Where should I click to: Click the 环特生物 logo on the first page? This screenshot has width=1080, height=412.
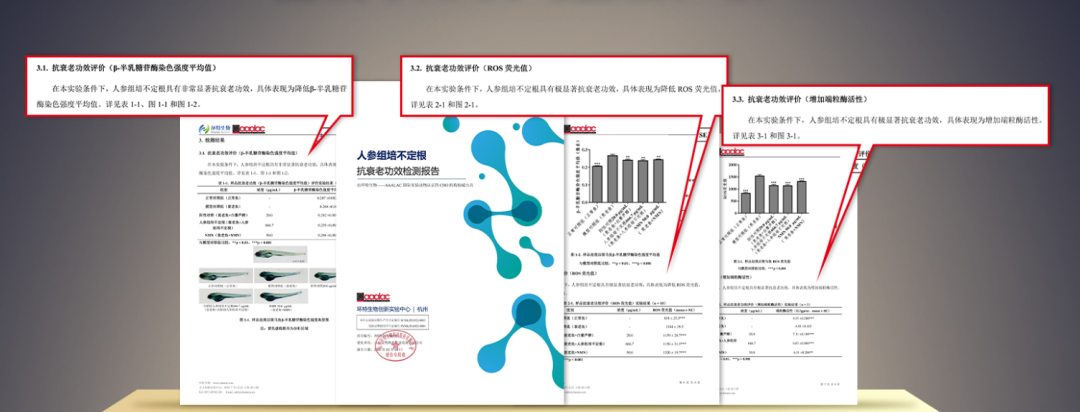point(214,129)
